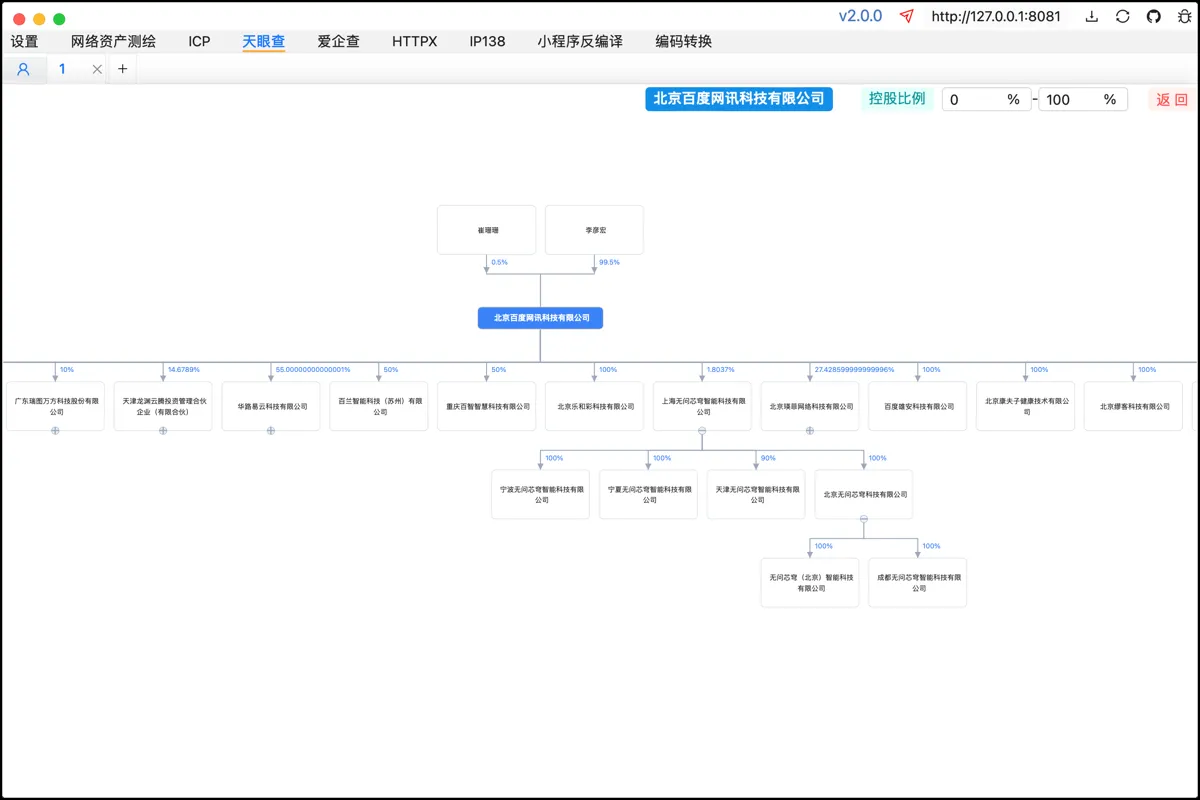Select the shareholder node 崔珊珊
The height and width of the screenshot is (800, 1200).
487,230
